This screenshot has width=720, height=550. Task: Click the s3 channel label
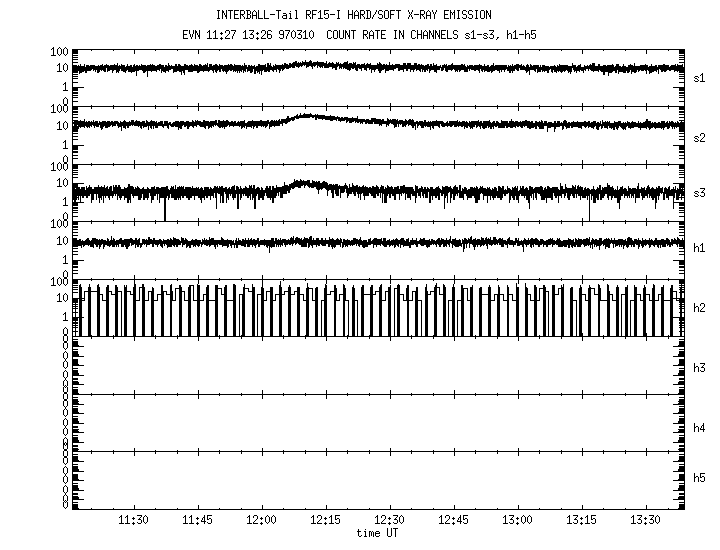point(699,193)
